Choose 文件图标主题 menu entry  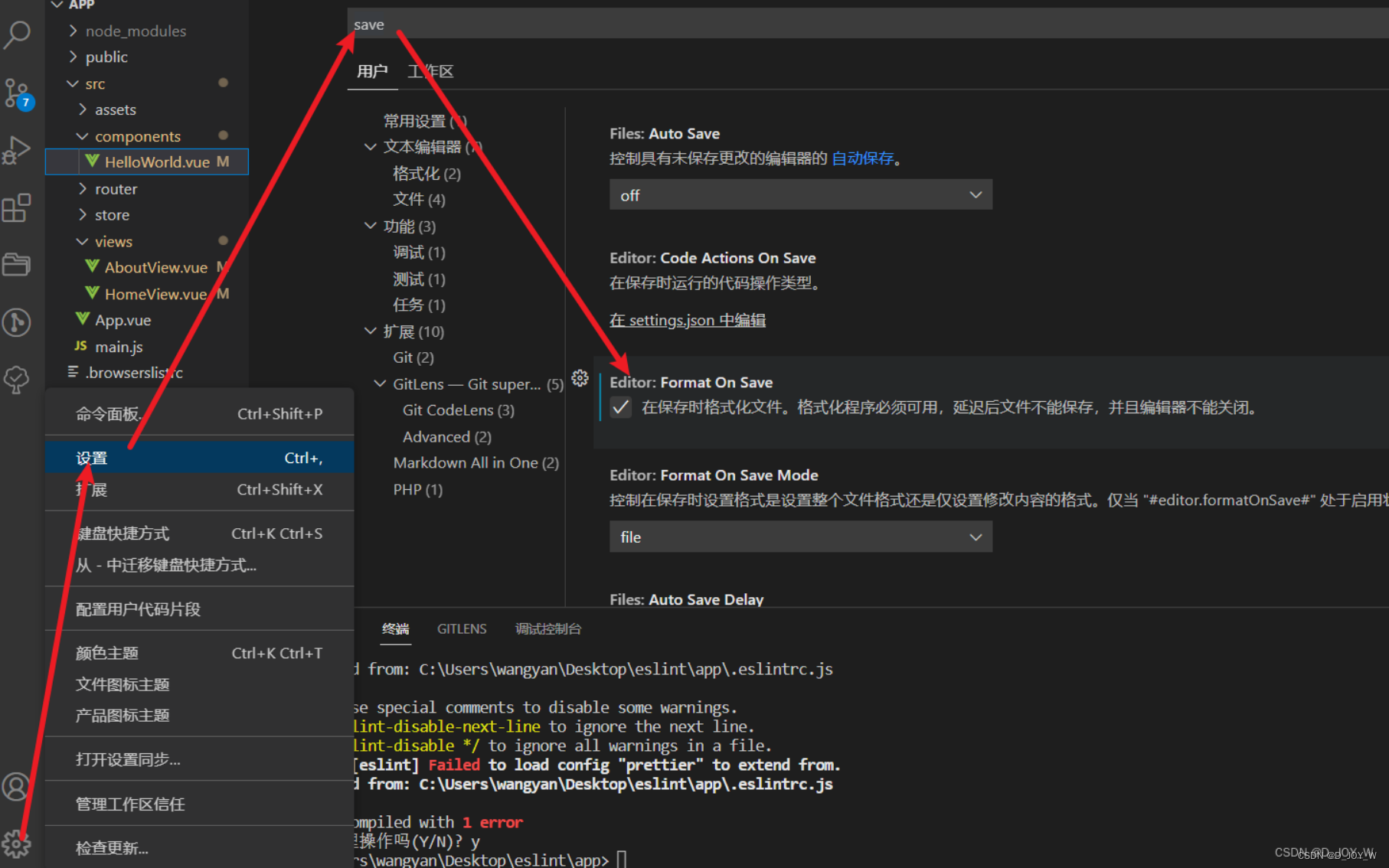coord(199,684)
